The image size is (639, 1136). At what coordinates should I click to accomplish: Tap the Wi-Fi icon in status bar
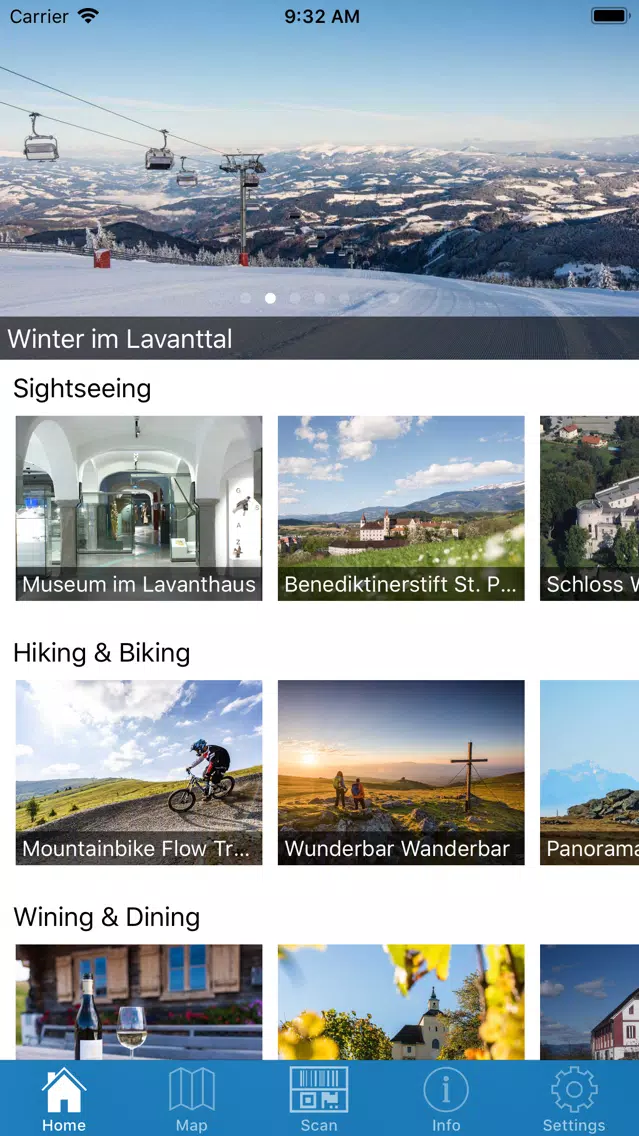[88, 16]
